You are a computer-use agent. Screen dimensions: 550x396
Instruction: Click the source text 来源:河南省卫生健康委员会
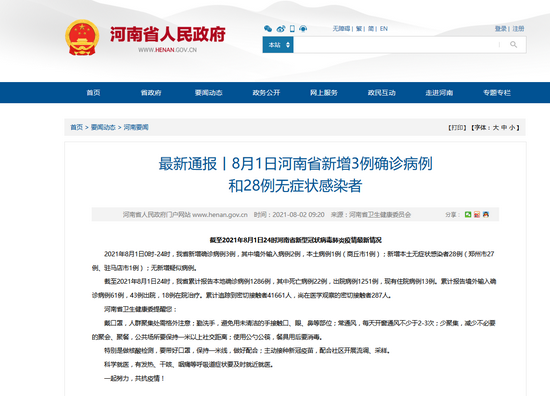point(371,215)
